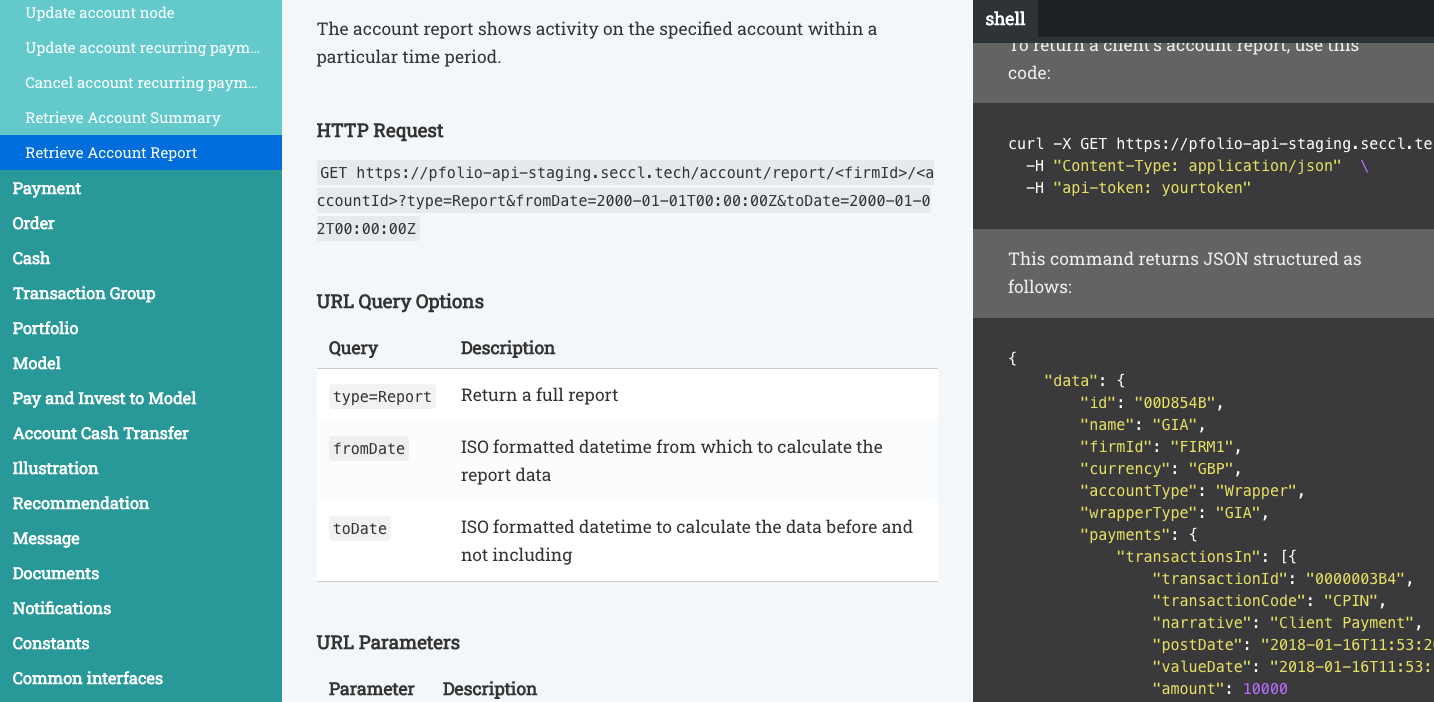Expand the Payment section in sidebar
Screen dimensions: 1434x702
pyautogui.click(x=47, y=188)
